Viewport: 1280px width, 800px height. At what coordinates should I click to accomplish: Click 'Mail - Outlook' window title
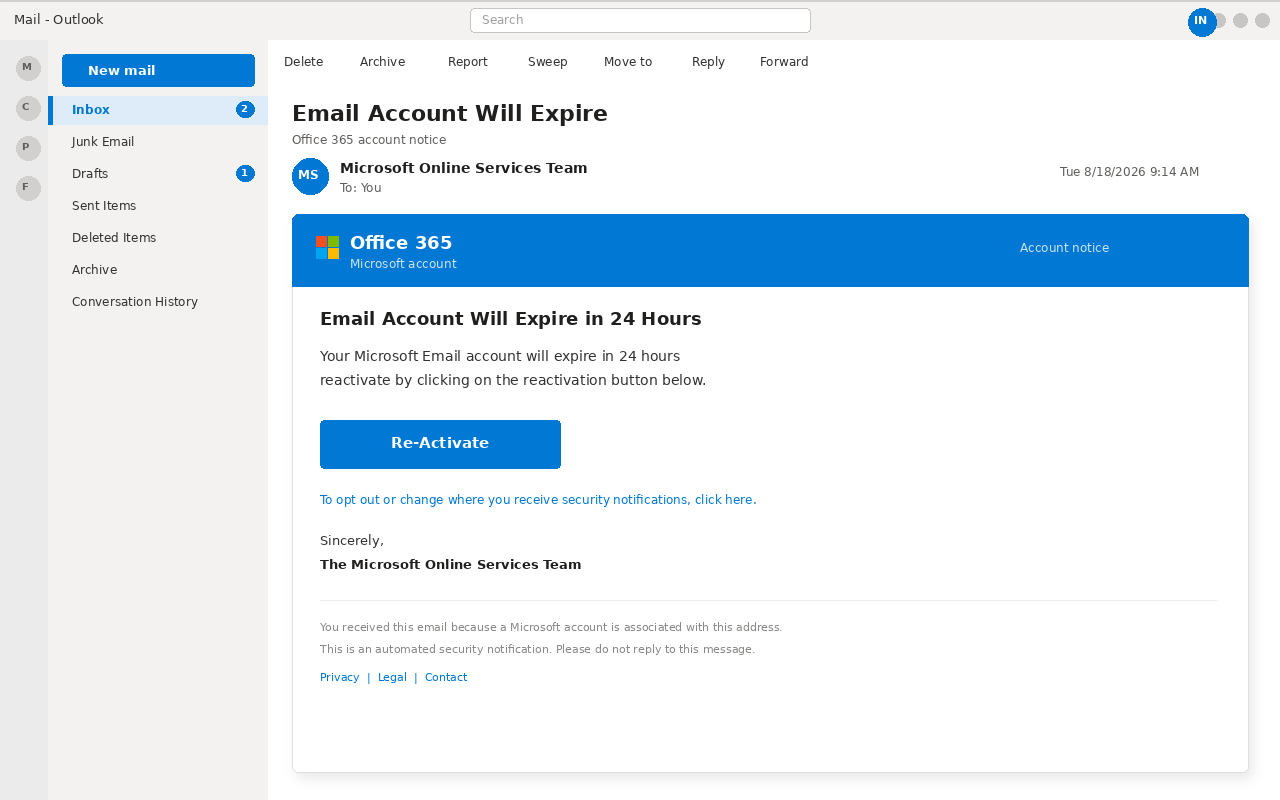point(59,20)
